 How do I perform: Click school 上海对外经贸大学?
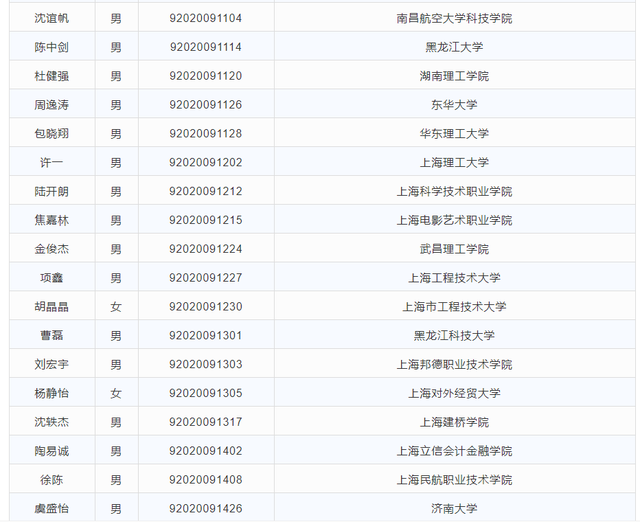pos(454,393)
